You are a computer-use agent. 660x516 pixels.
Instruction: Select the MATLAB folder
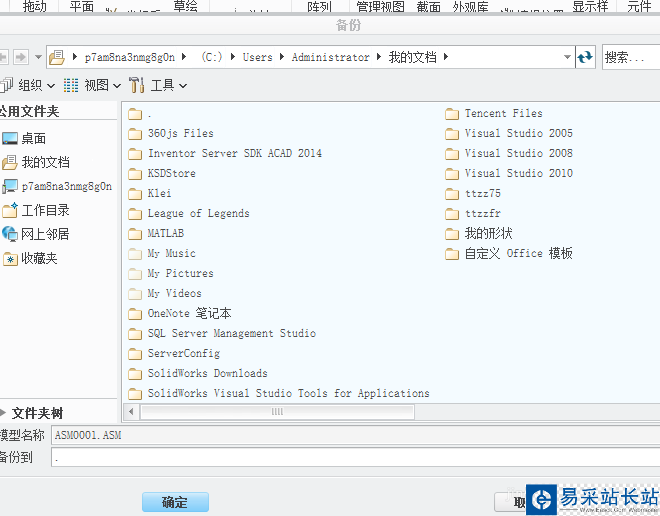tap(156, 234)
